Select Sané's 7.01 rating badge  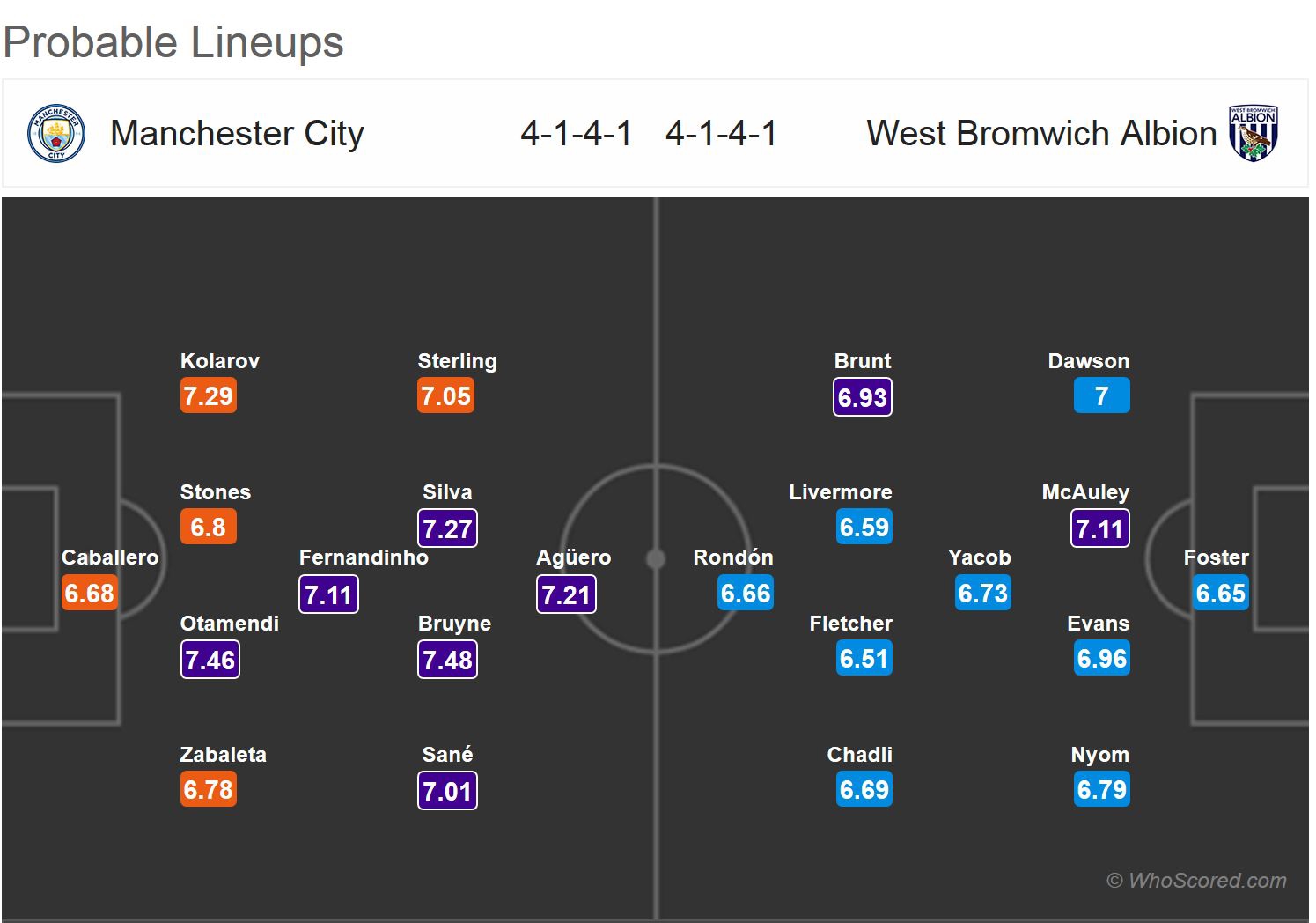[x=447, y=791]
